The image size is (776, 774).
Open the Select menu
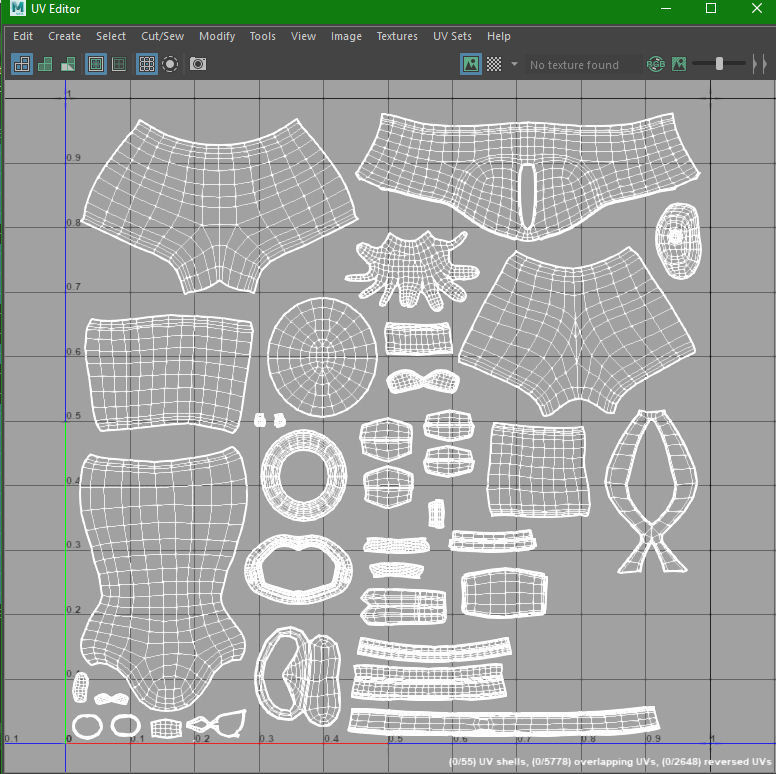point(111,36)
